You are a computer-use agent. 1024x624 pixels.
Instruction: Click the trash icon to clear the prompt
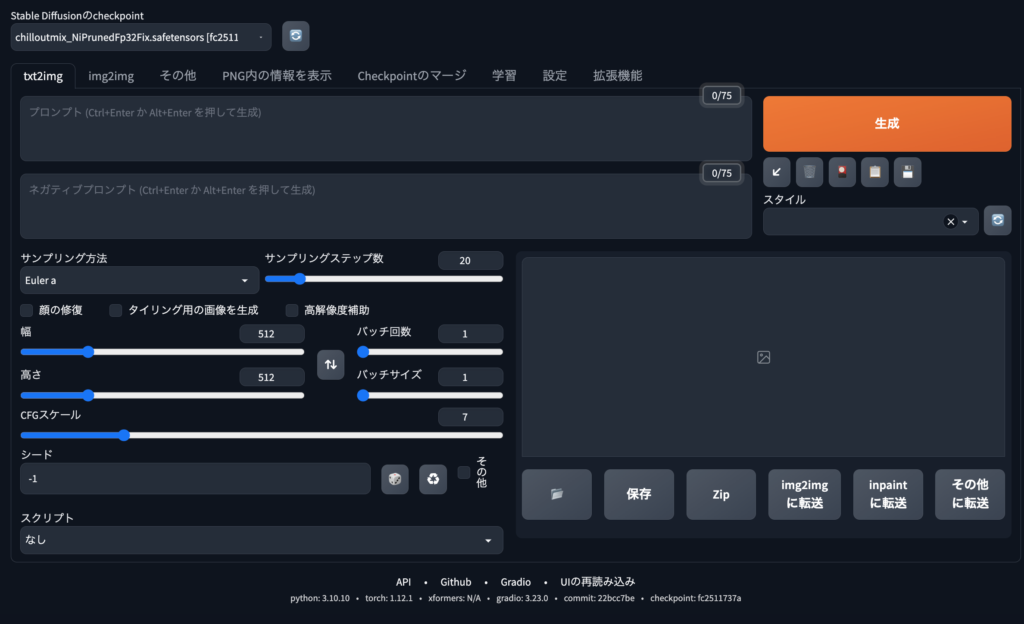809,171
